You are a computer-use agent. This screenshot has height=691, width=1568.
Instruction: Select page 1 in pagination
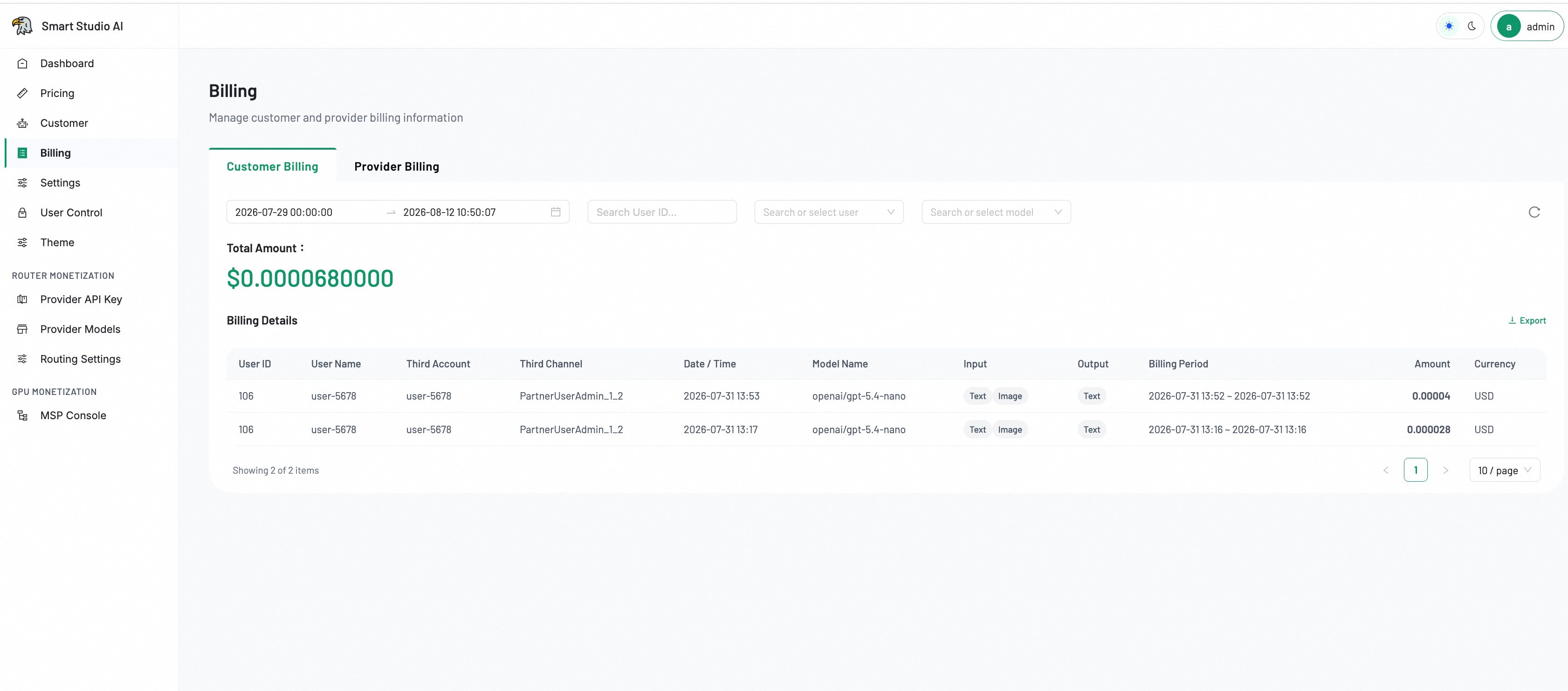[x=1416, y=470]
